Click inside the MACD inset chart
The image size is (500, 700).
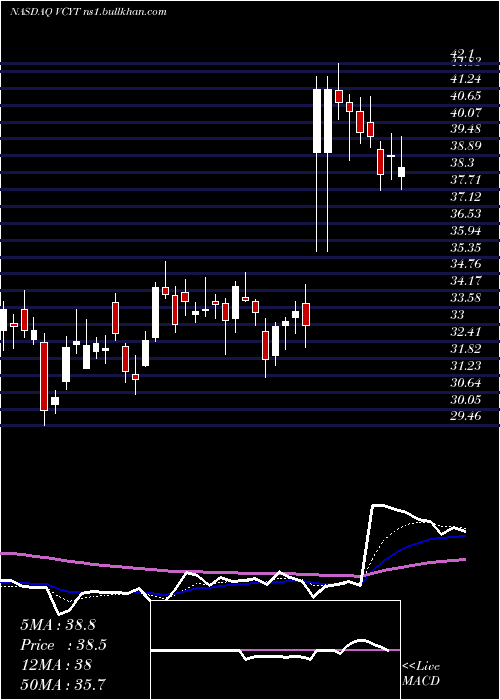click(x=275, y=650)
